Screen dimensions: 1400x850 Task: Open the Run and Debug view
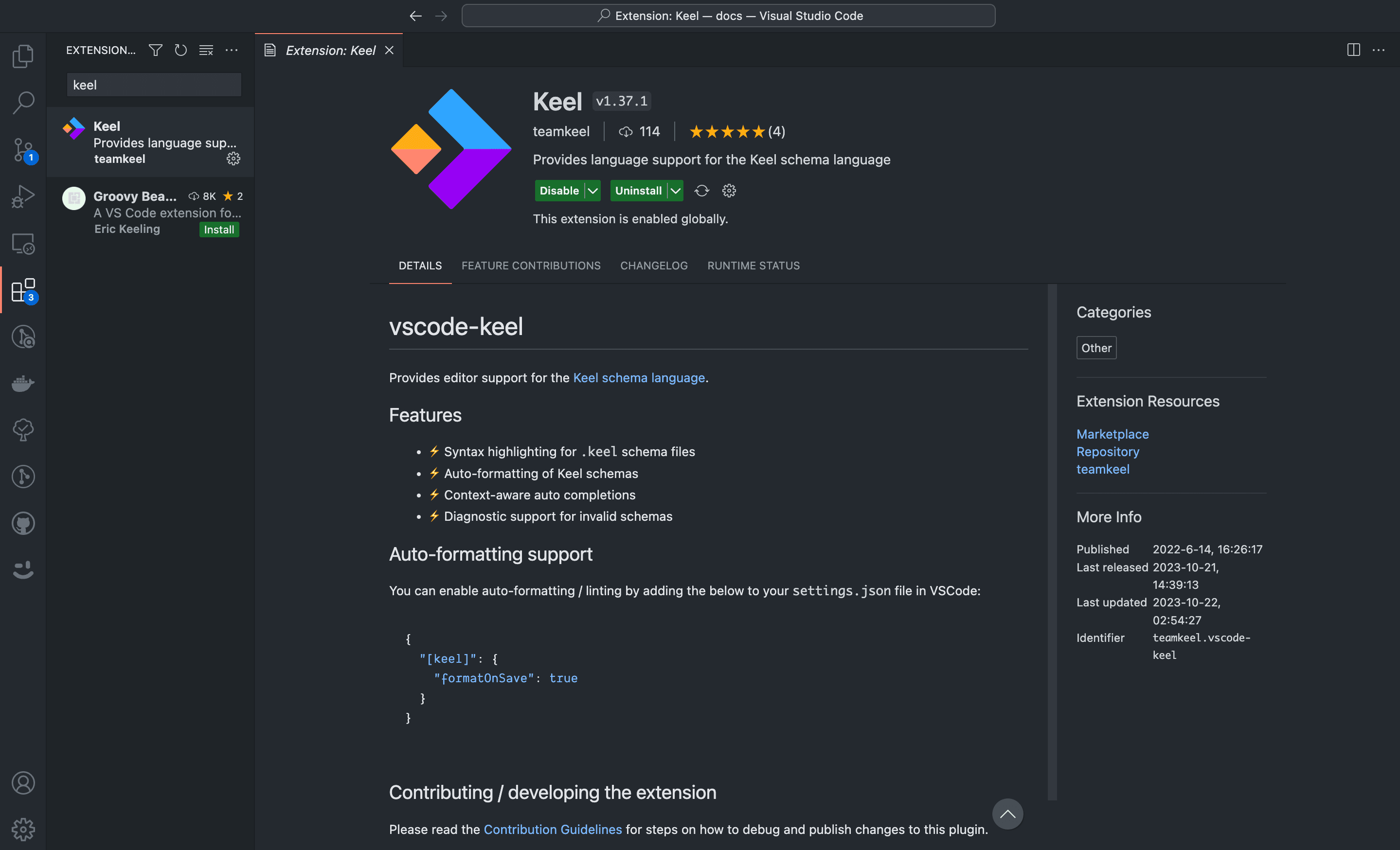point(23,196)
